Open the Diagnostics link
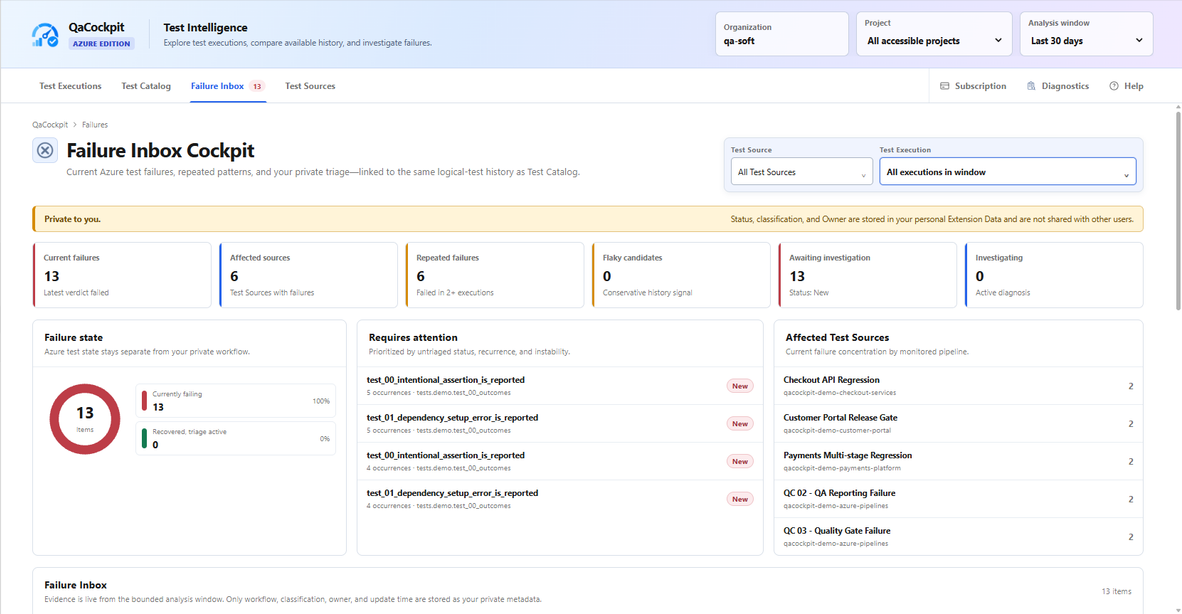Viewport: 1182px width, 614px height. 1058,86
